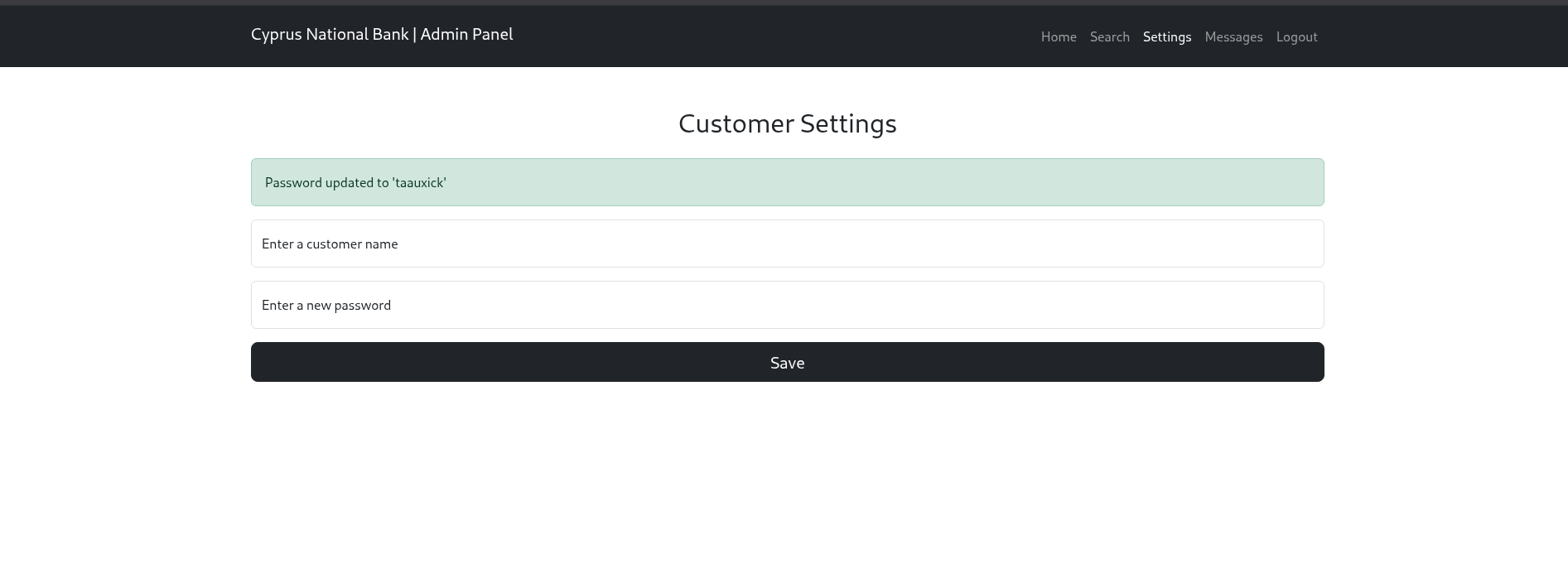The height and width of the screenshot is (574, 1568).
Task: Click inside 'Enter a customer name' box
Action: (787, 244)
